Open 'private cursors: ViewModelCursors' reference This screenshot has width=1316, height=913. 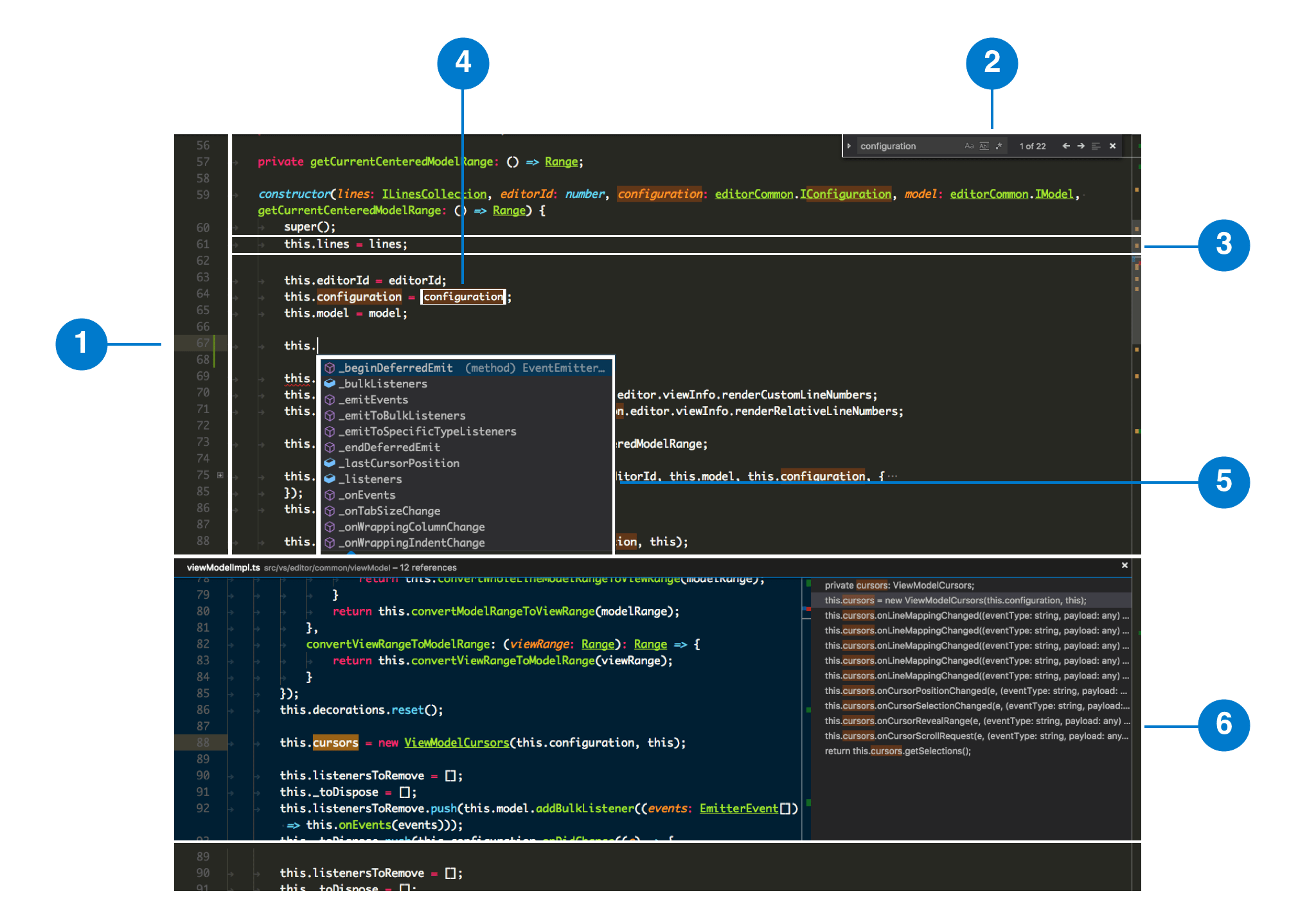click(x=899, y=585)
